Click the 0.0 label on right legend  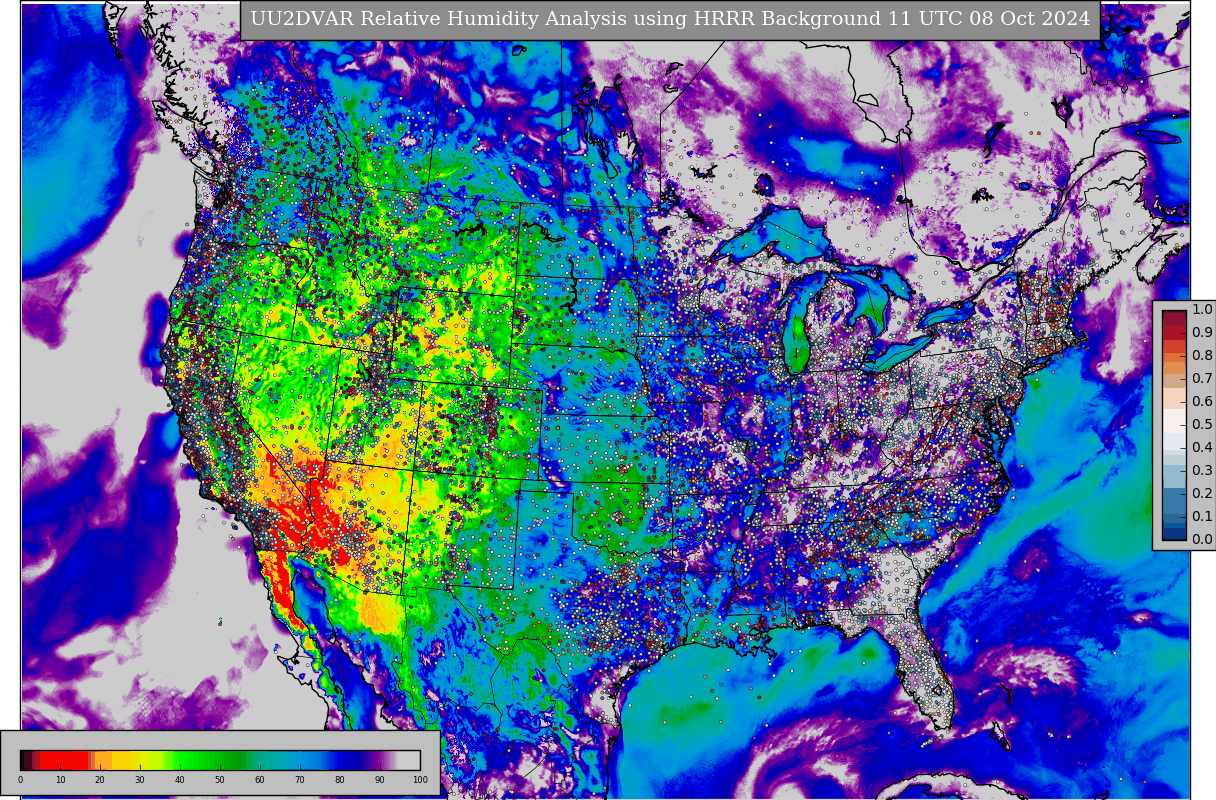(1202, 540)
